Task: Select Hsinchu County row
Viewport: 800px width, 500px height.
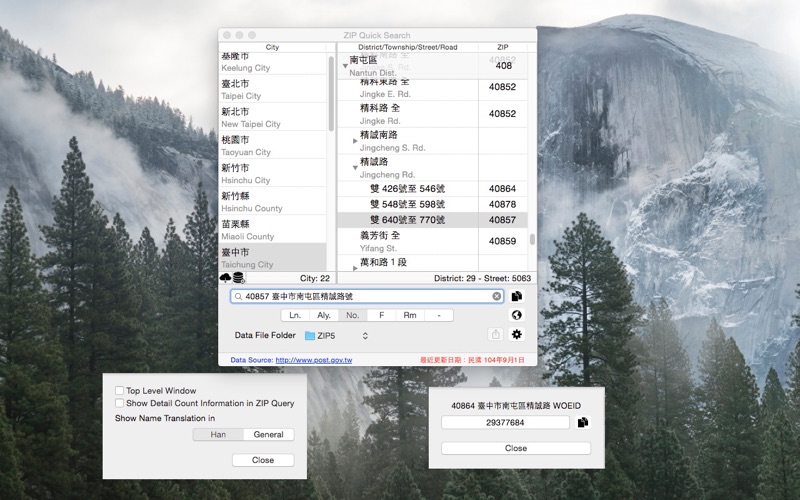Action: (272, 201)
